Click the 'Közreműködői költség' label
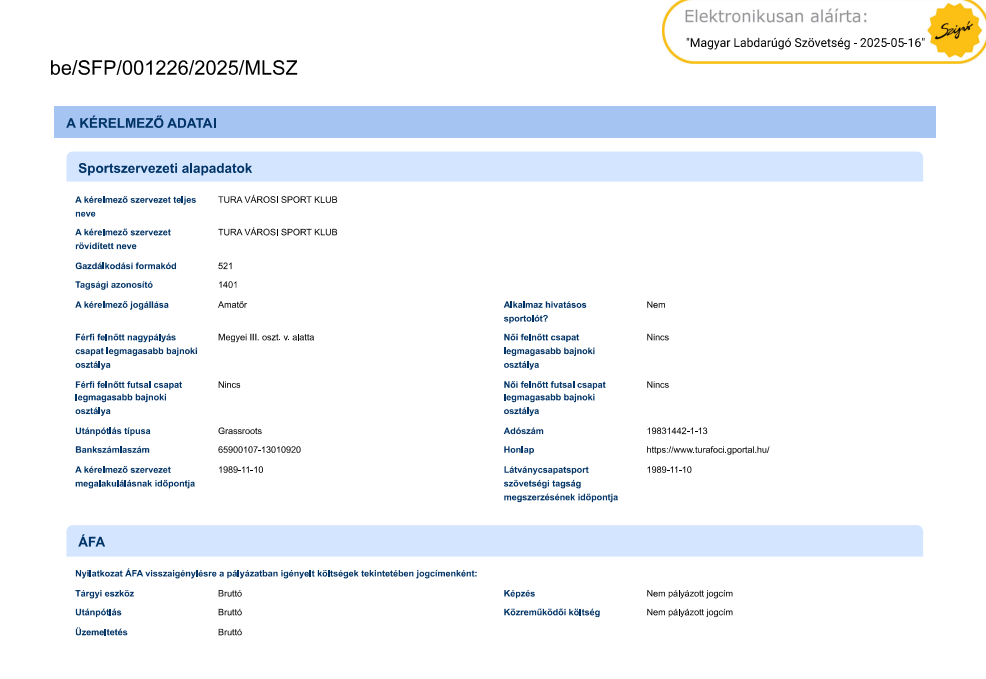986x679 pixels. [x=551, y=612]
